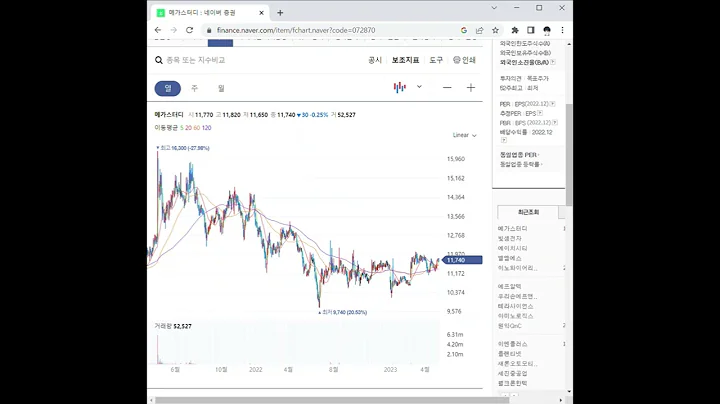This screenshot has height=404, width=720.
Task: Click the 외국인소진율 help icon
Action: [552, 62]
